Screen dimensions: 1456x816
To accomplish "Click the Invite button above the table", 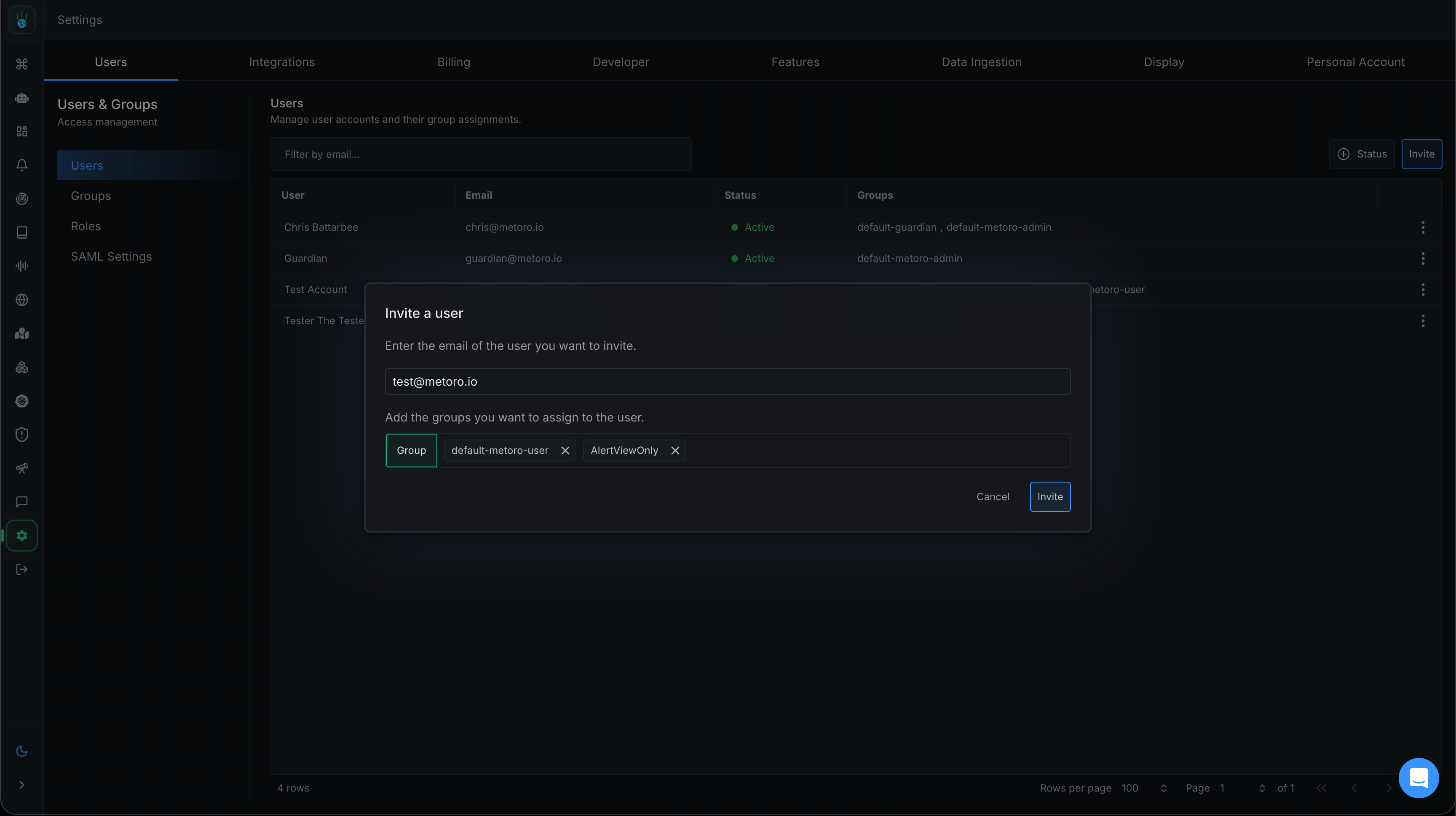I will click(1421, 154).
